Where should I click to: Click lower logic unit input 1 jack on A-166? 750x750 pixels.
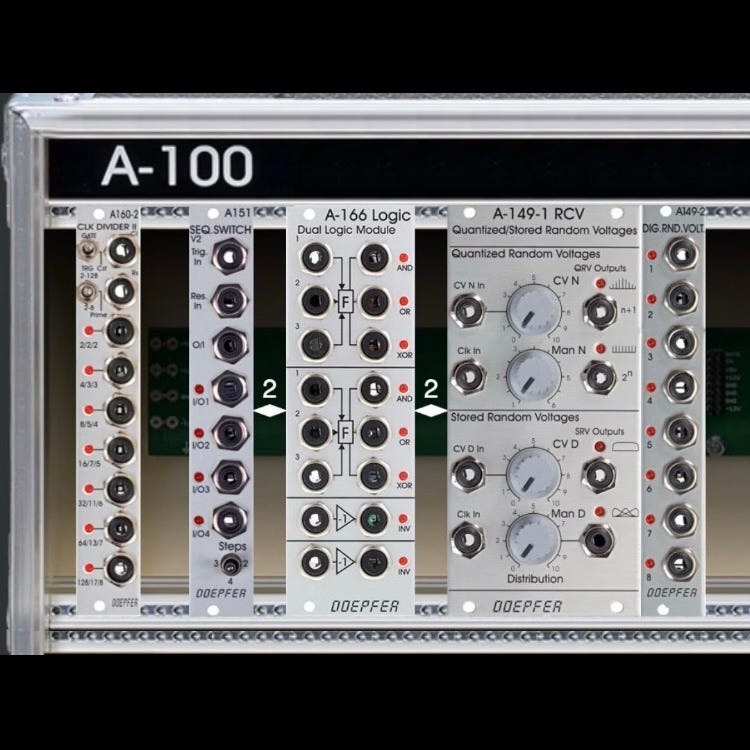[x=316, y=389]
